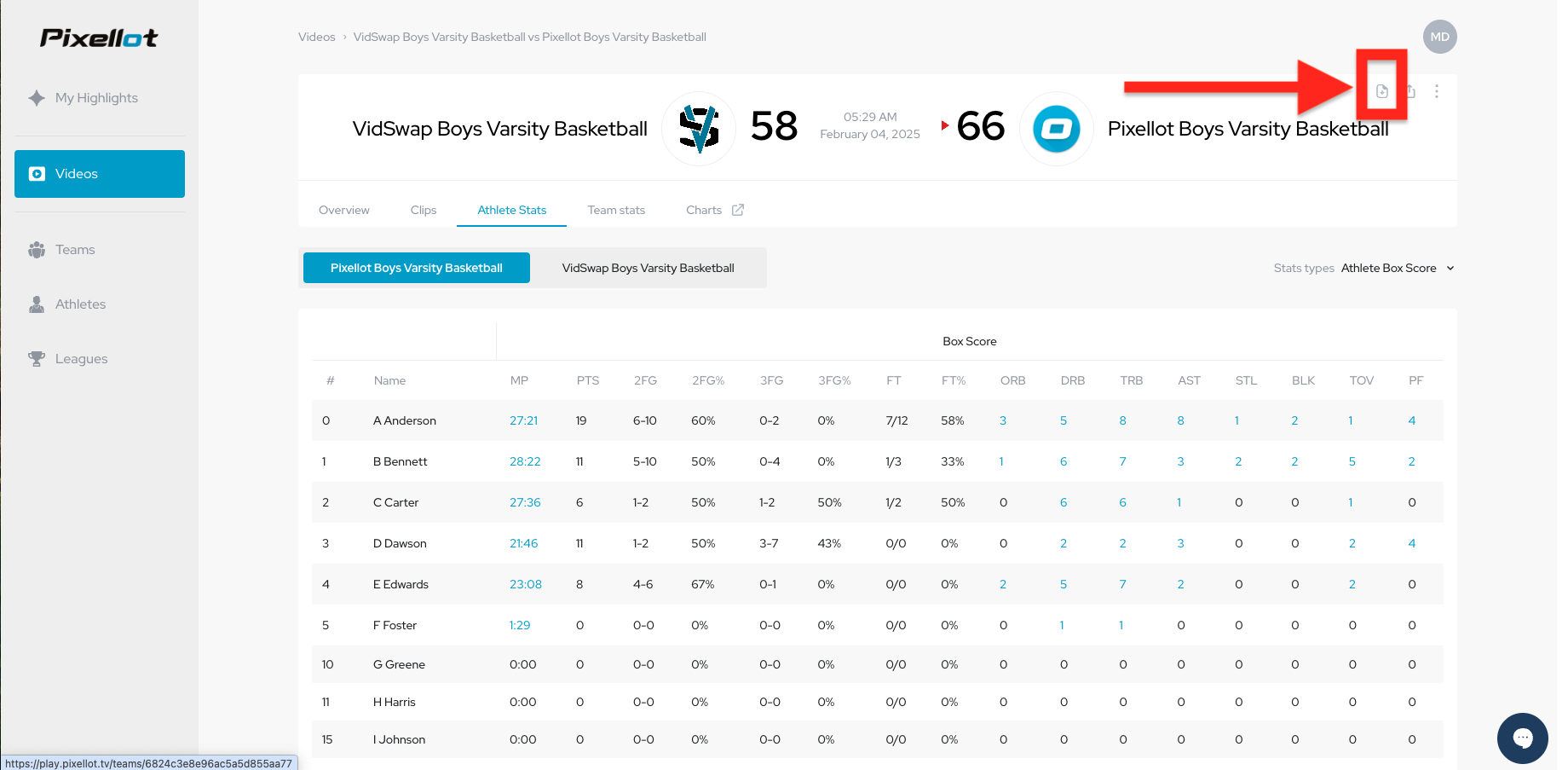
Task: Click Pixellot Boys Varsity Basketball title in header
Action: coord(1248,129)
